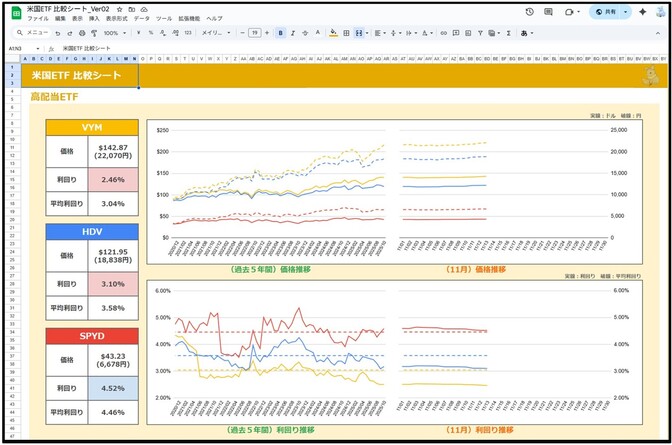The image size is (672, 445).
Task: Open the text rotation dropdown
Action: pos(427,33)
